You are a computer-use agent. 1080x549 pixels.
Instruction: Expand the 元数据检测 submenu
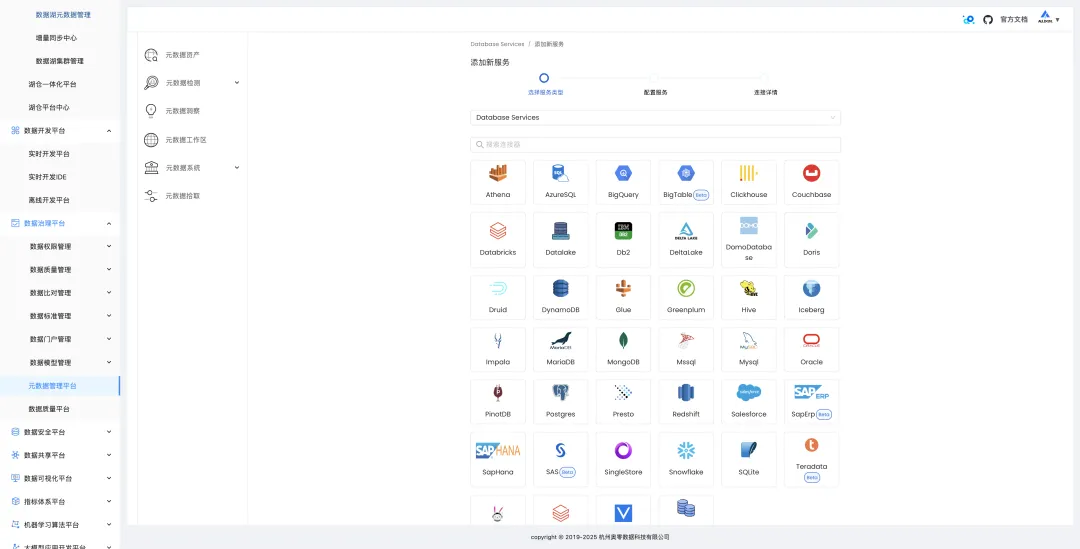coord(192,83)
